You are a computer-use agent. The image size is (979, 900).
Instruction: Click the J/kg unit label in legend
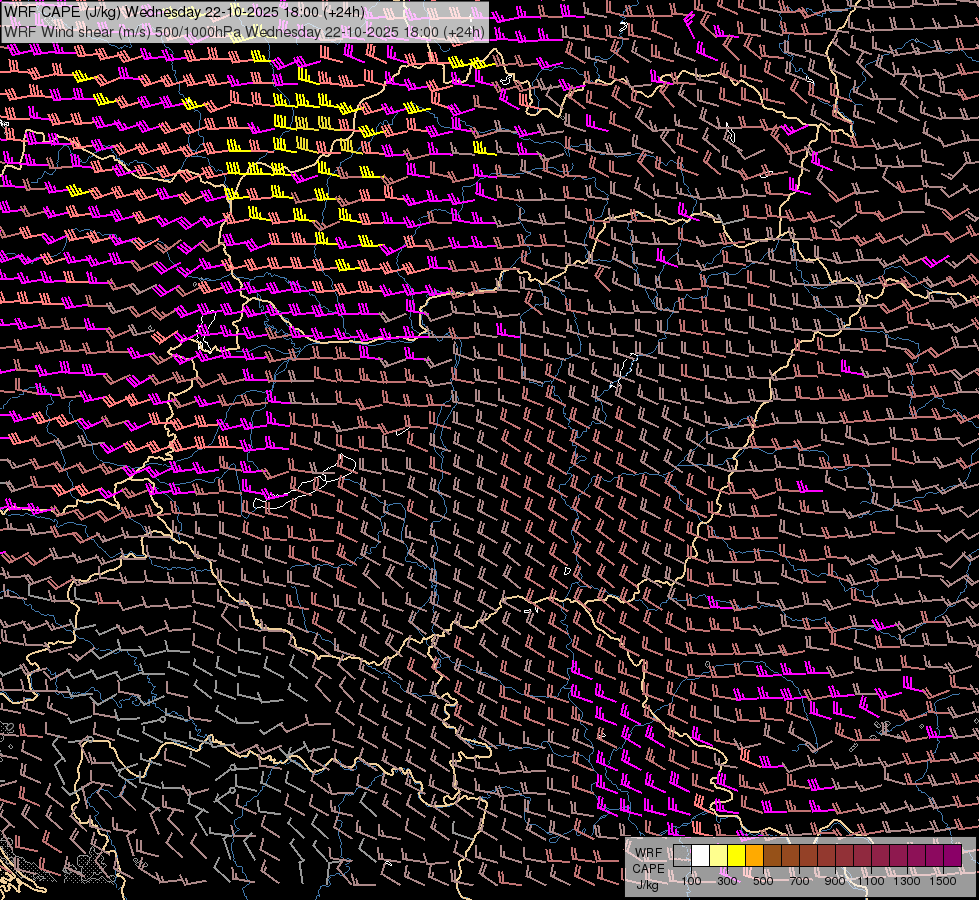[648, 885]
